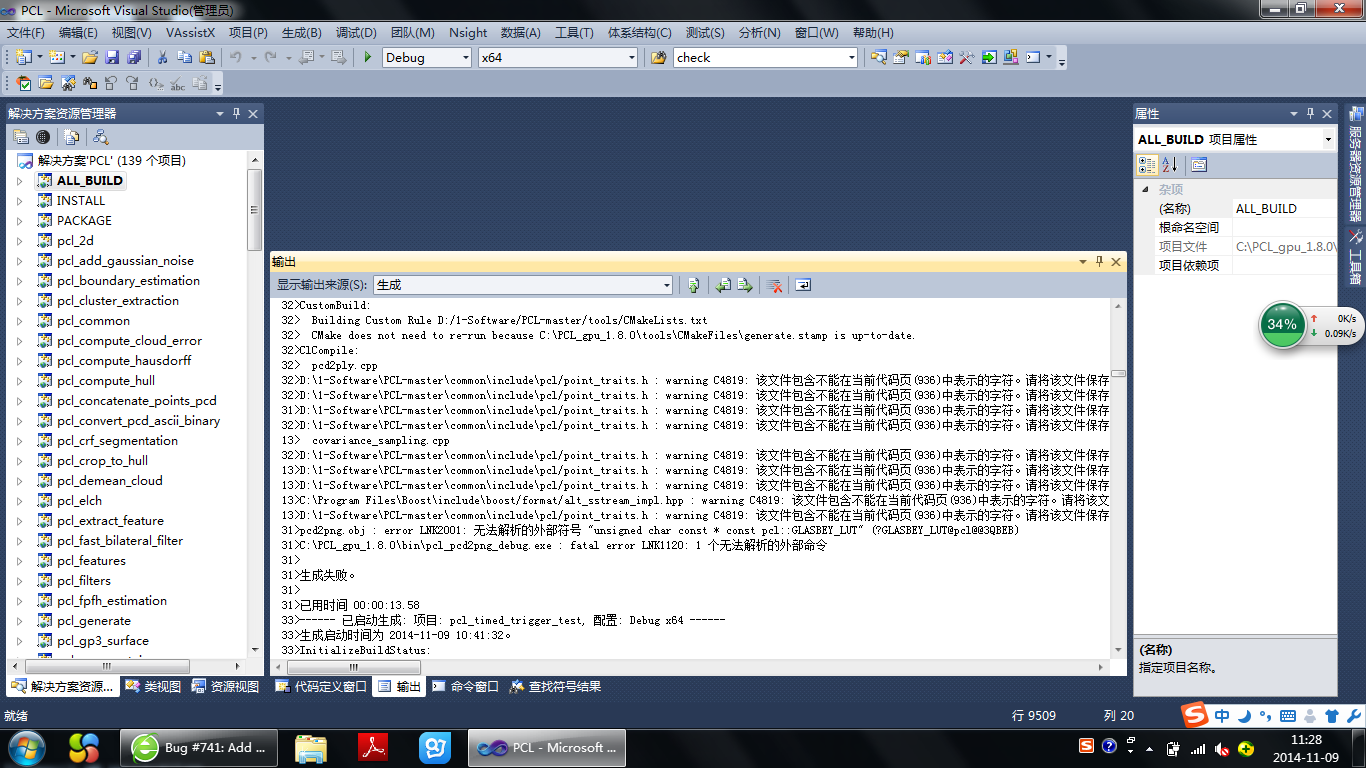Toggle the auto-hide pin of Solution Explorer
This screenshot has width=1366, height=768.
point(236,114)
